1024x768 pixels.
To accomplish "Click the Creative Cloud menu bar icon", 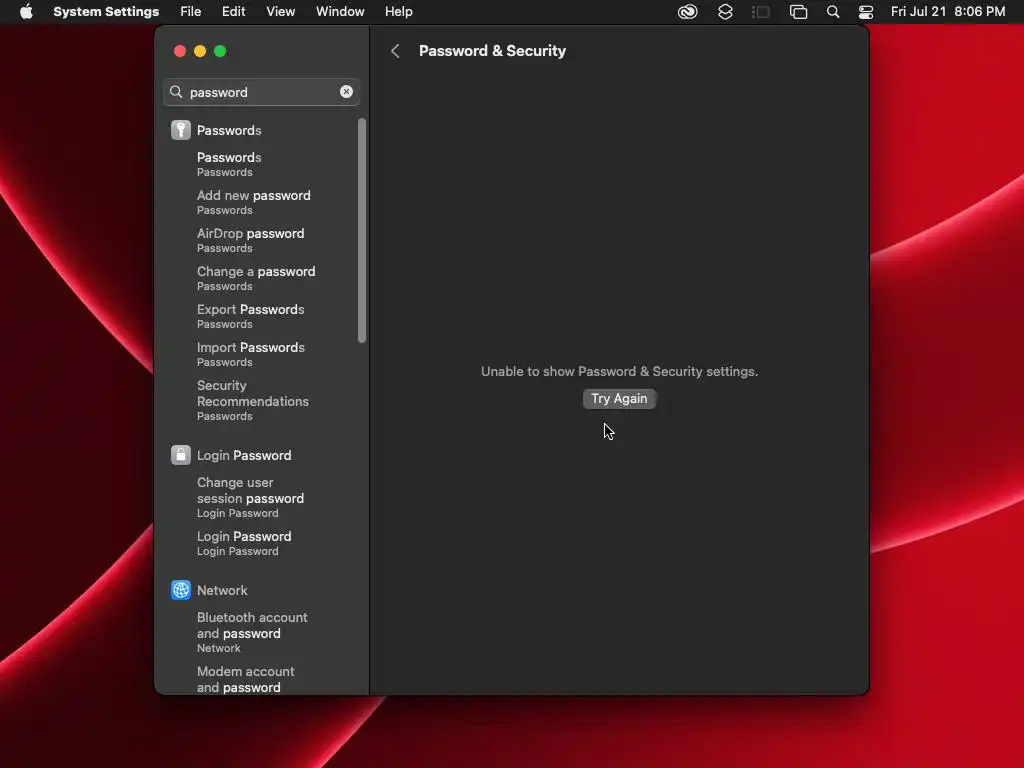I will 688,12.
